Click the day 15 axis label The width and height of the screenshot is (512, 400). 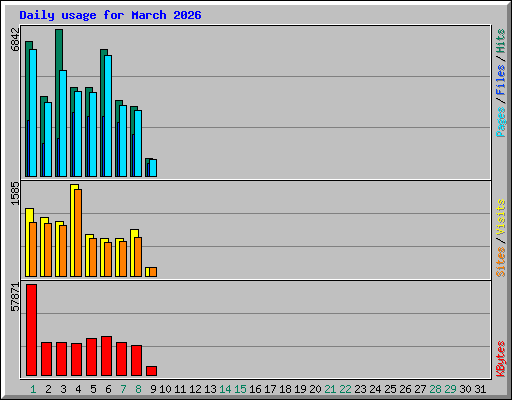(240, 389)
